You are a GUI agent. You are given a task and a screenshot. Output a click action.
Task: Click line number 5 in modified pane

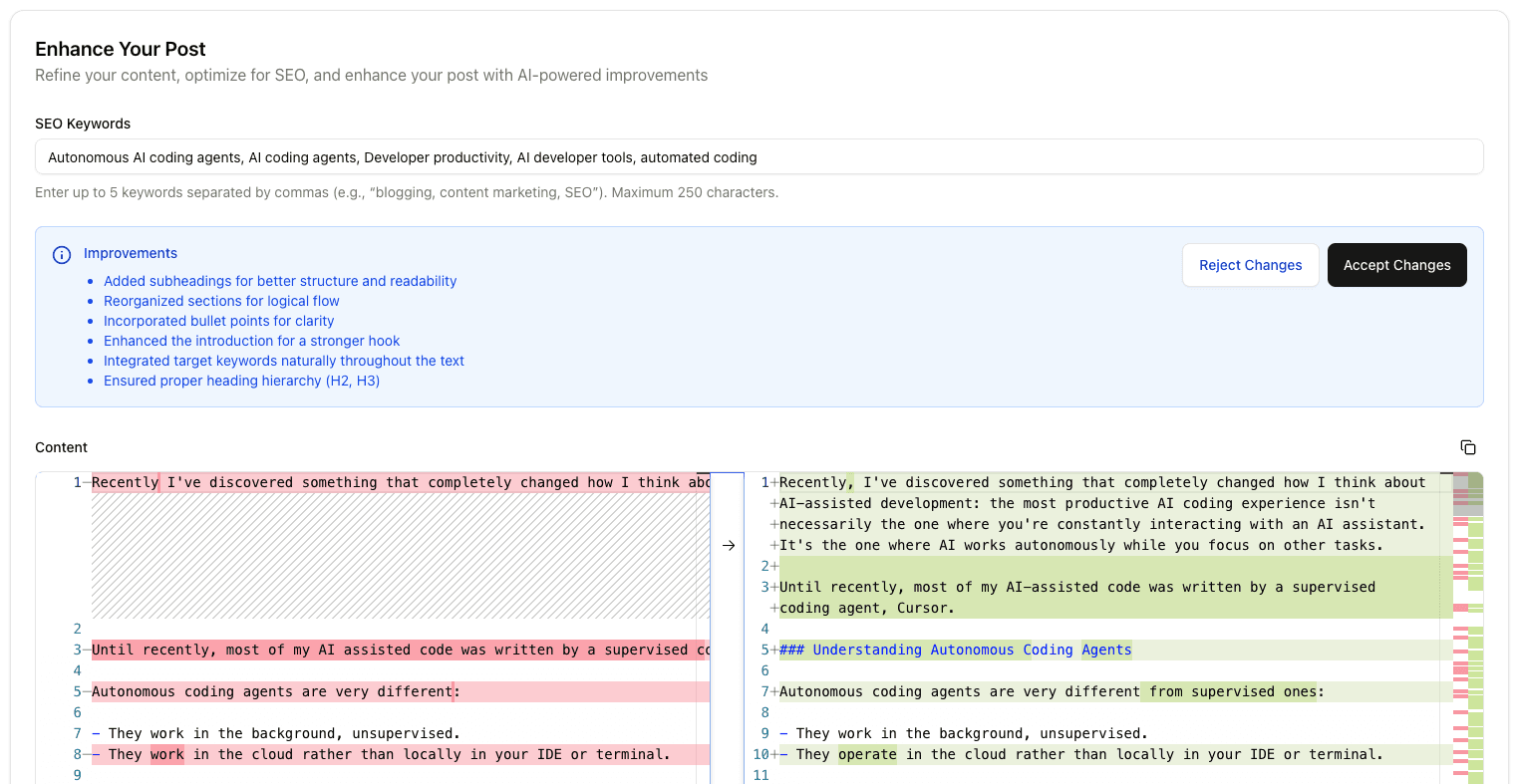pyautogui.click(x=764, y=650)
